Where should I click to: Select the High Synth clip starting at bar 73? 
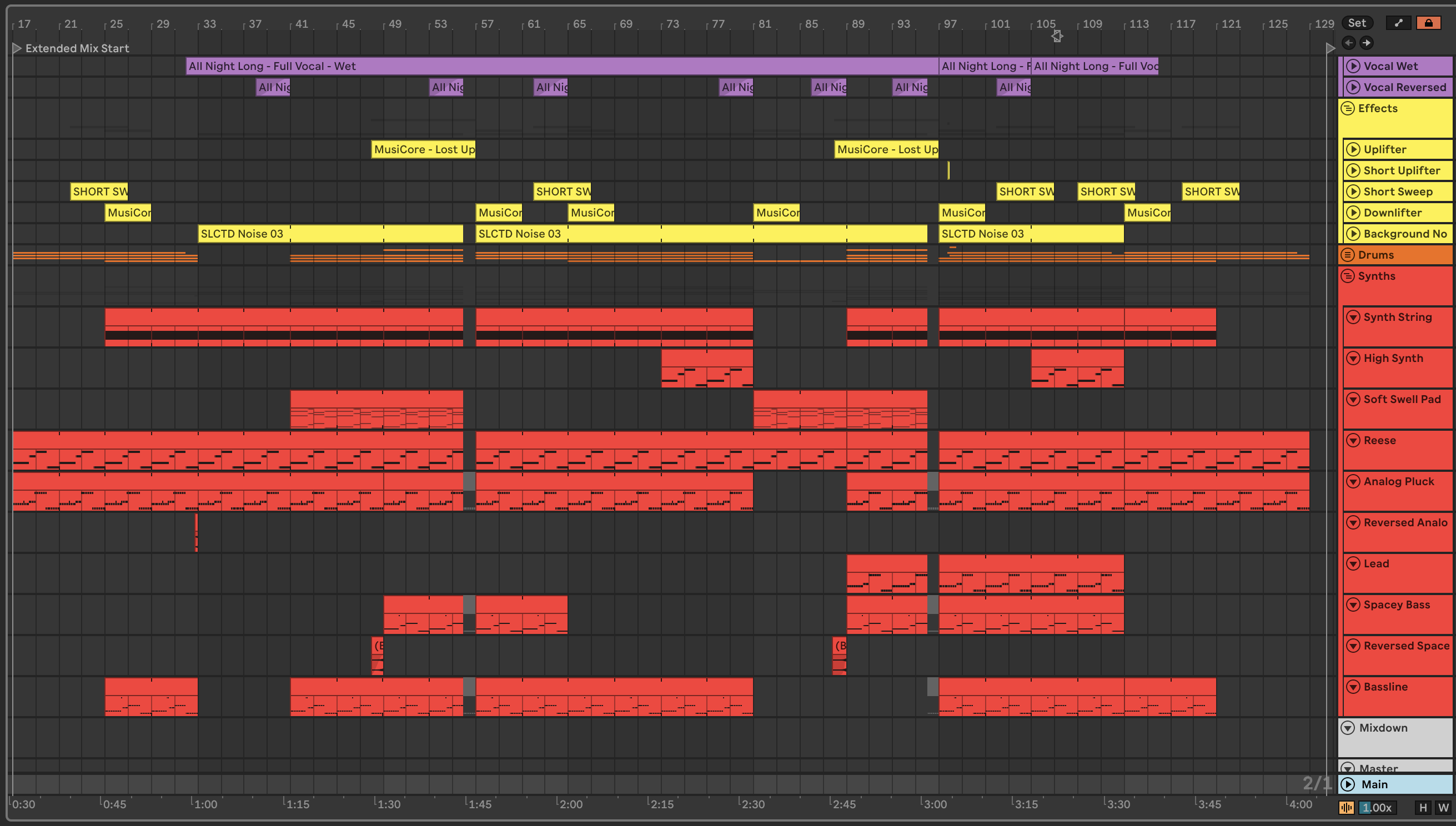(x=707, y=368)
